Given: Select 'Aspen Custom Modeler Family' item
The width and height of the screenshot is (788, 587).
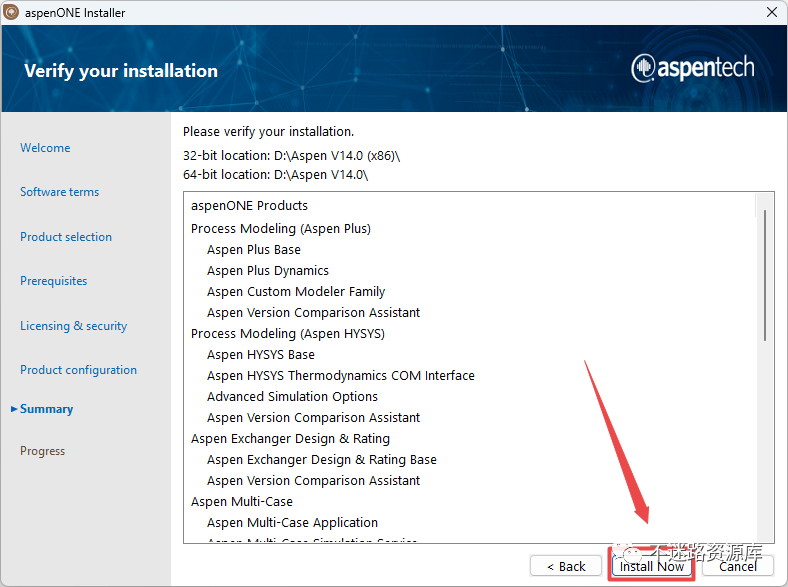Looking at the screenshot, I should (296, 291).
